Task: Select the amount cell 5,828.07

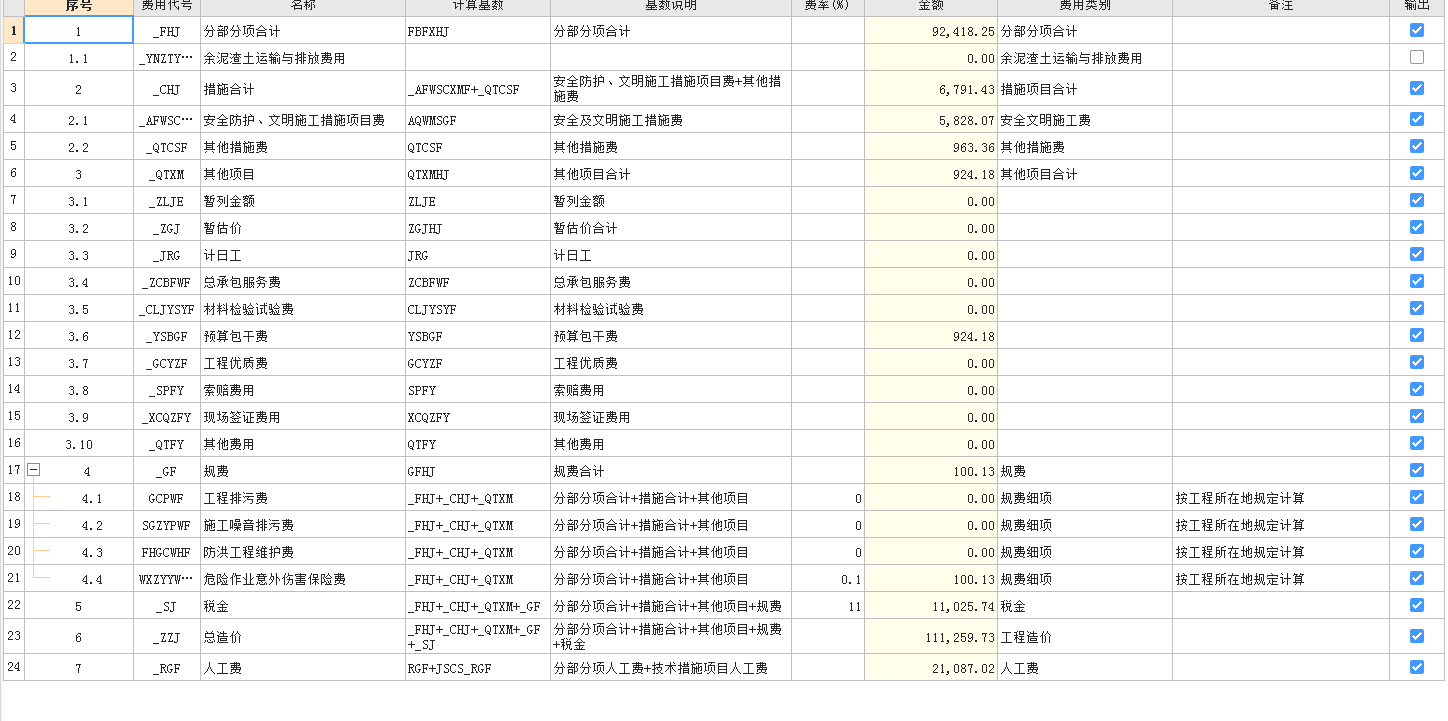Action: click(931, 120)
